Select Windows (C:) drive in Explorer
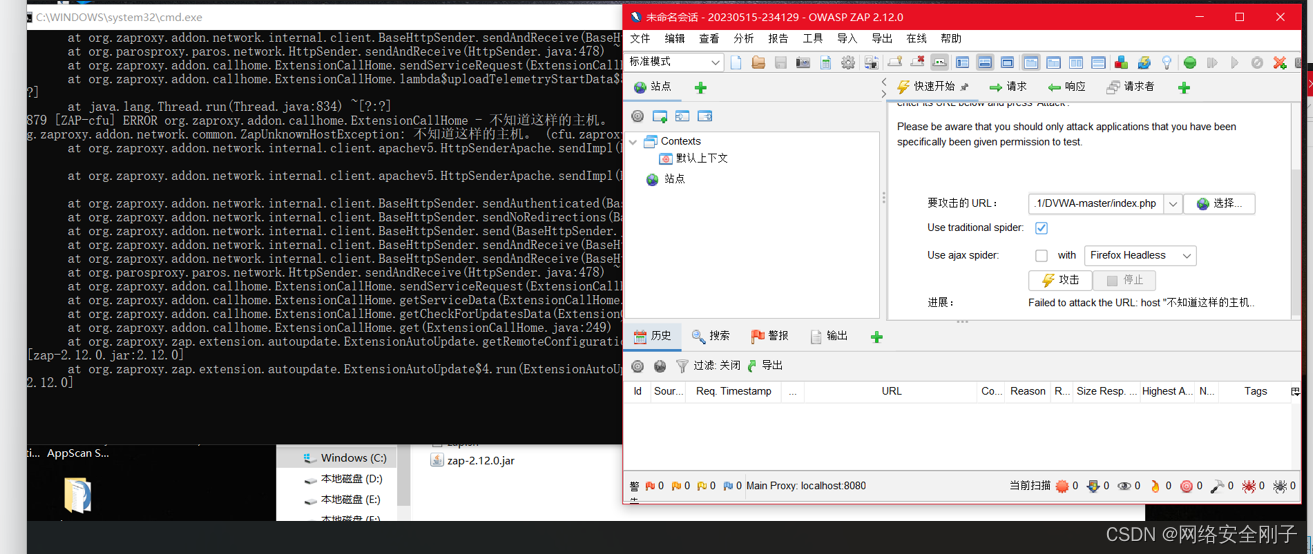This screenshot has height=554, width=1313. coord(344,458)
